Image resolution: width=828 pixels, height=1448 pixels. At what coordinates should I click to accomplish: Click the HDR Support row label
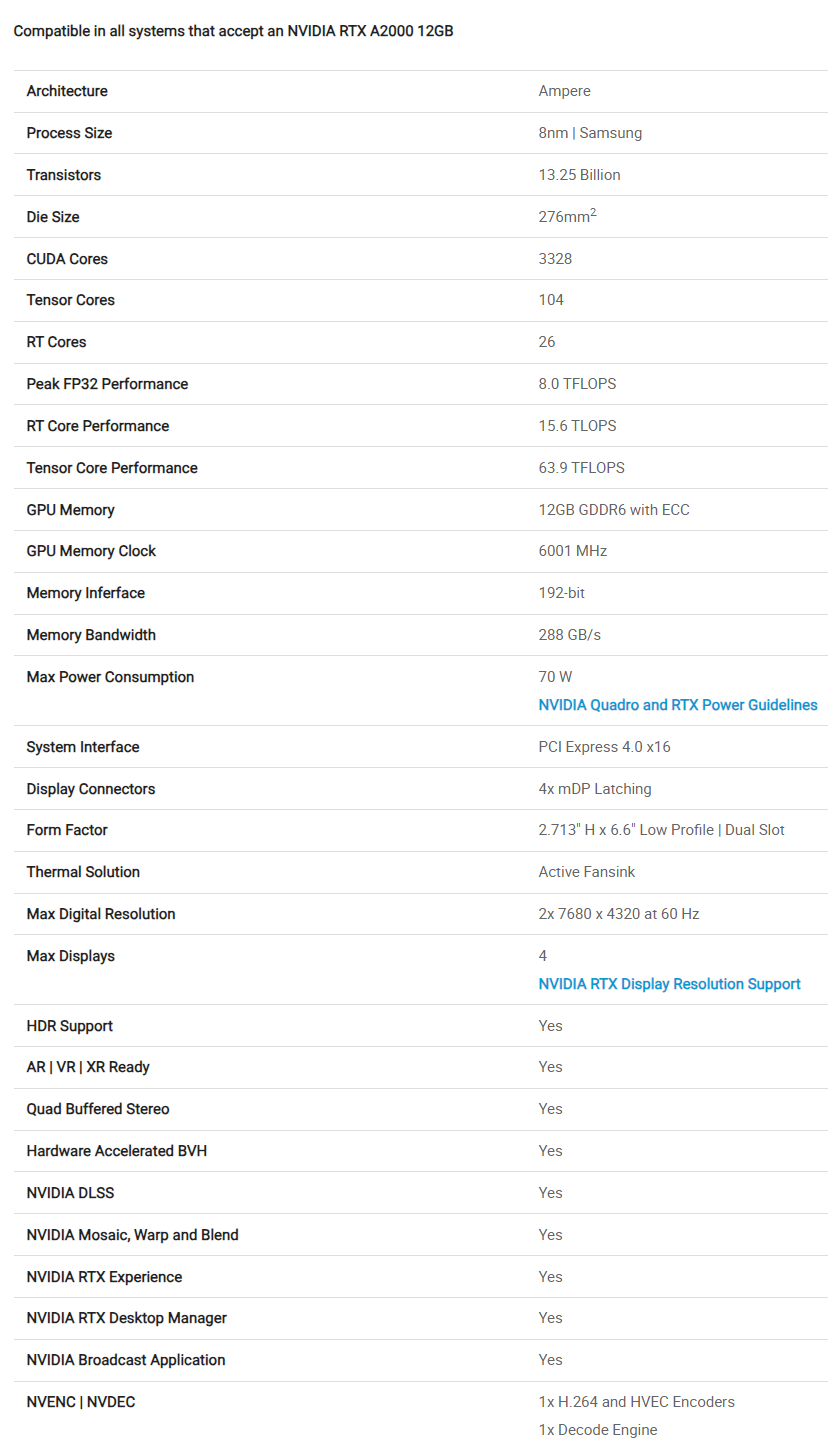70,1026
